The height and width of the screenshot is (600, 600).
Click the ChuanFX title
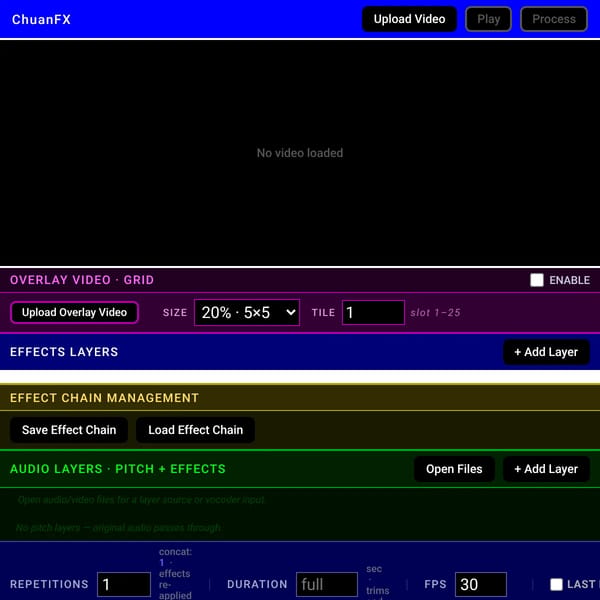tap(41, 20)
